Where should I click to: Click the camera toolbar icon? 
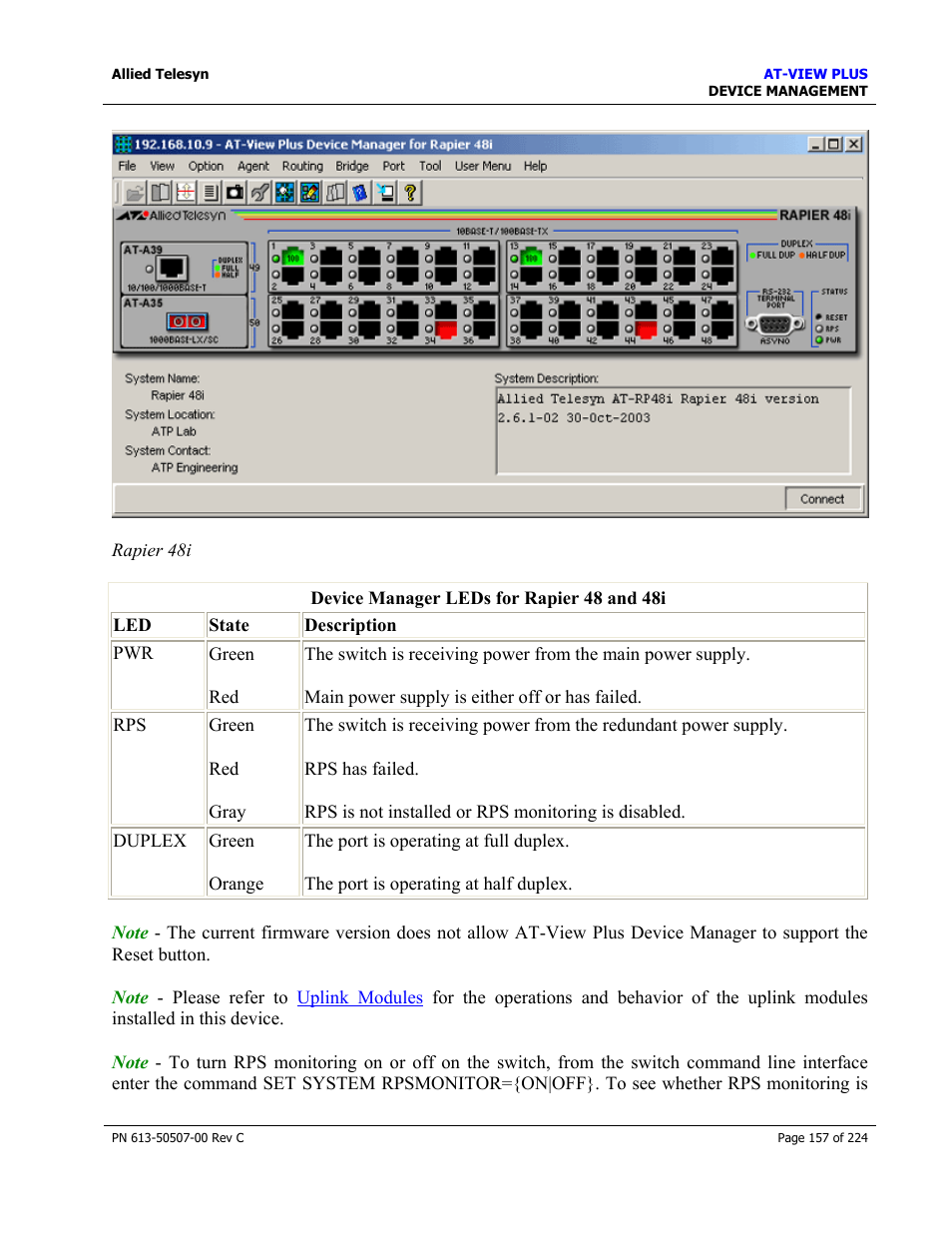235,193
